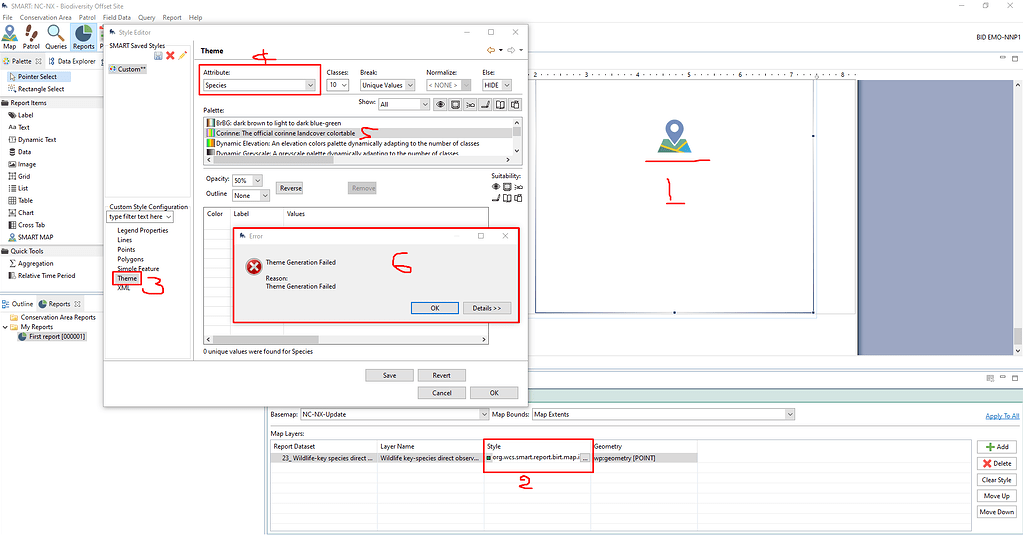Open the Basemap dropdown NC-NX-Update
This screenshot has height=535, width=1023.
point(394,414)
